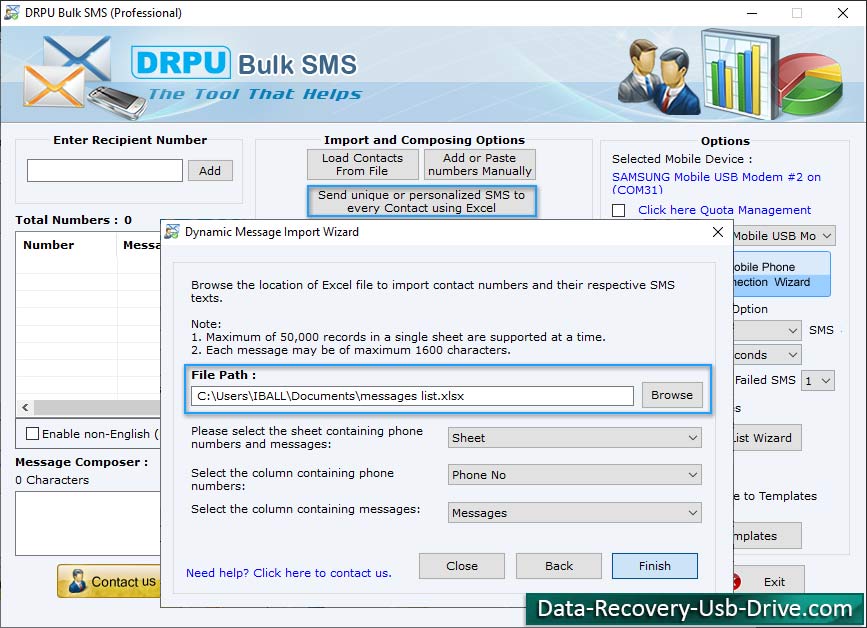This screenshot has width=867, height=628.
Task: Click the List Wizard button
Action: click(x=767, y=438)
